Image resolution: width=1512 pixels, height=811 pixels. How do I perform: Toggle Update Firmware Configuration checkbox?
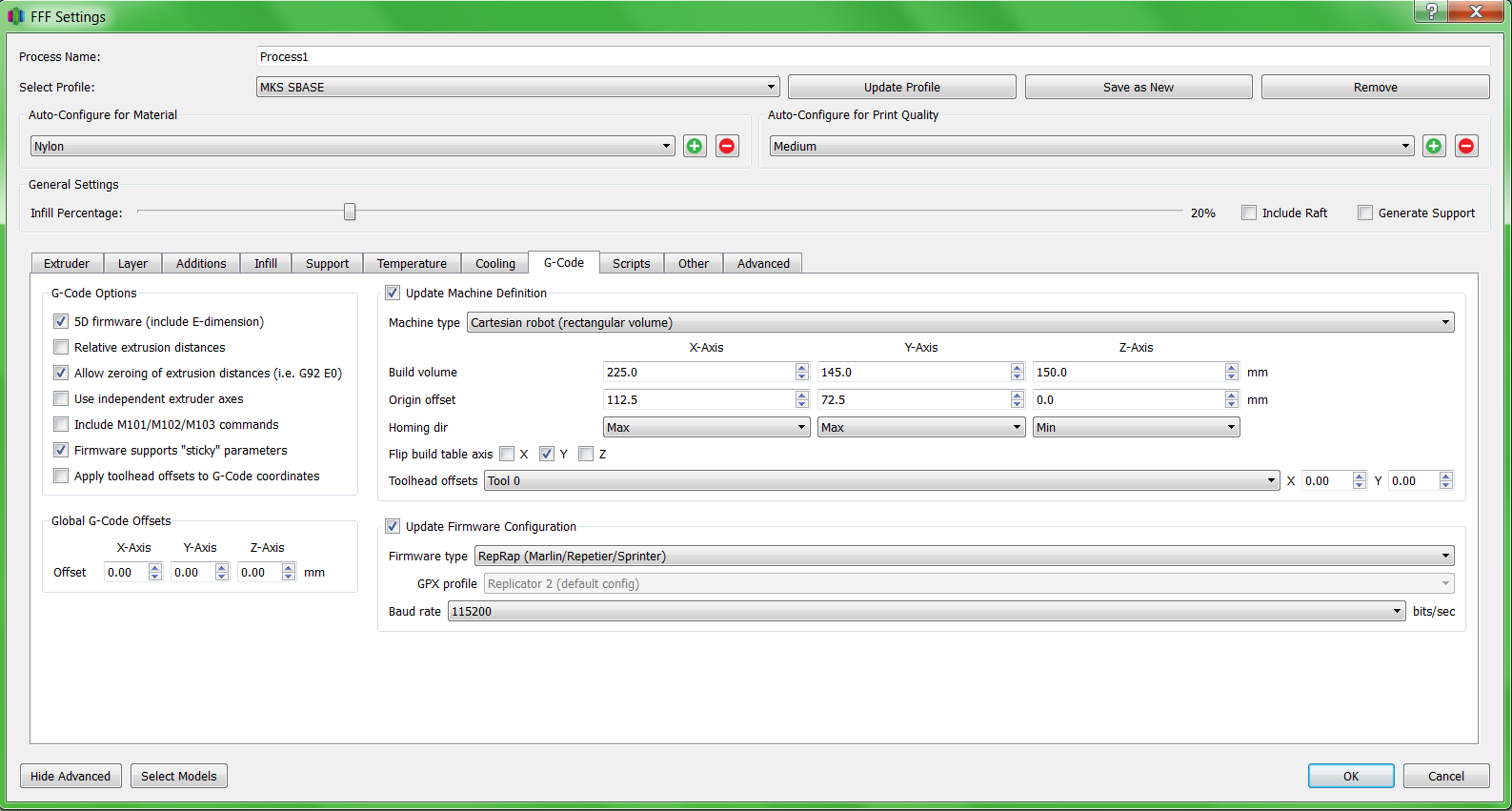pos(393,526)
